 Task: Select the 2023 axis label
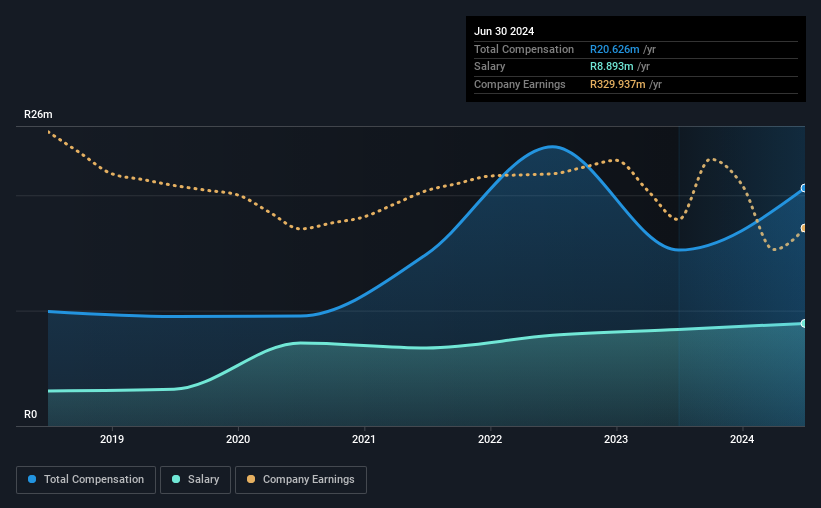pos(616,439)
